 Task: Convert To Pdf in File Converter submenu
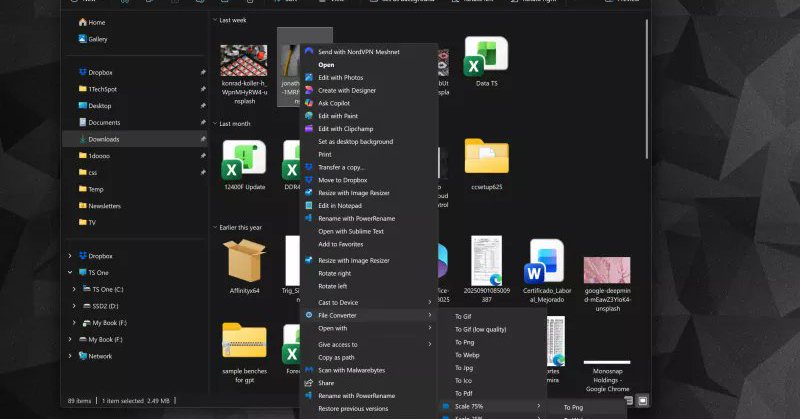(x=463, y=393)
